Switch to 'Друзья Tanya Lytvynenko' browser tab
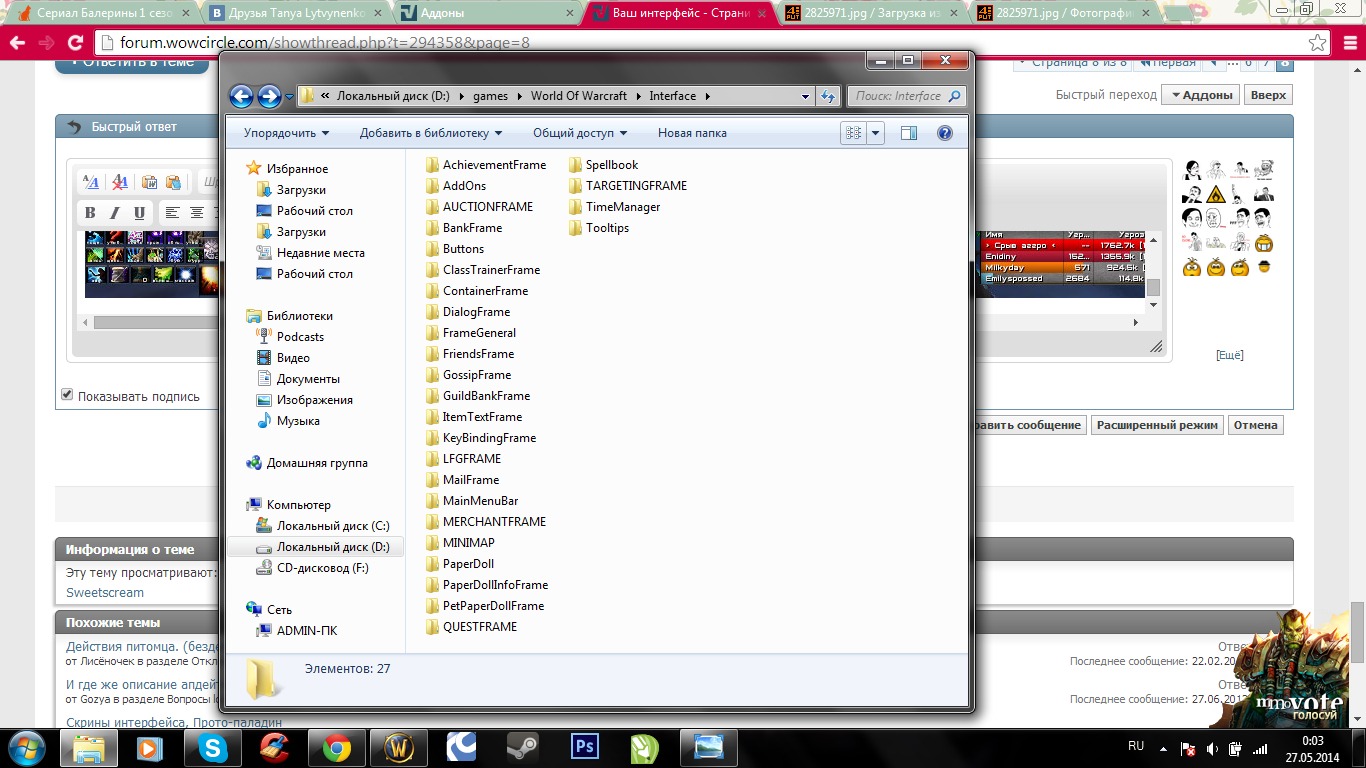The height and width of the screenshot is (768, 1366). (x=296, y=13)
